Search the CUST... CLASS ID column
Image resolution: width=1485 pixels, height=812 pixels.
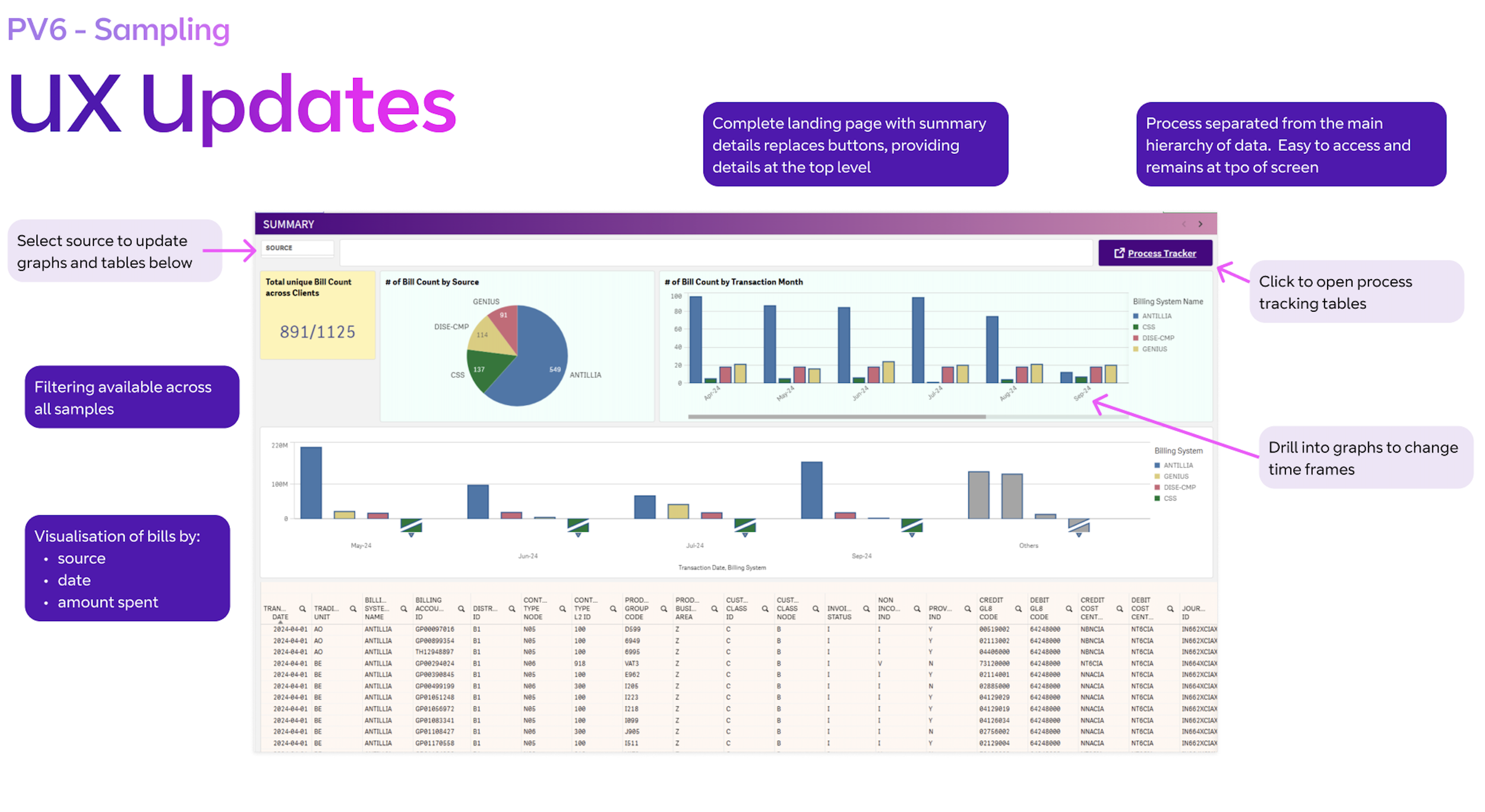765,609
